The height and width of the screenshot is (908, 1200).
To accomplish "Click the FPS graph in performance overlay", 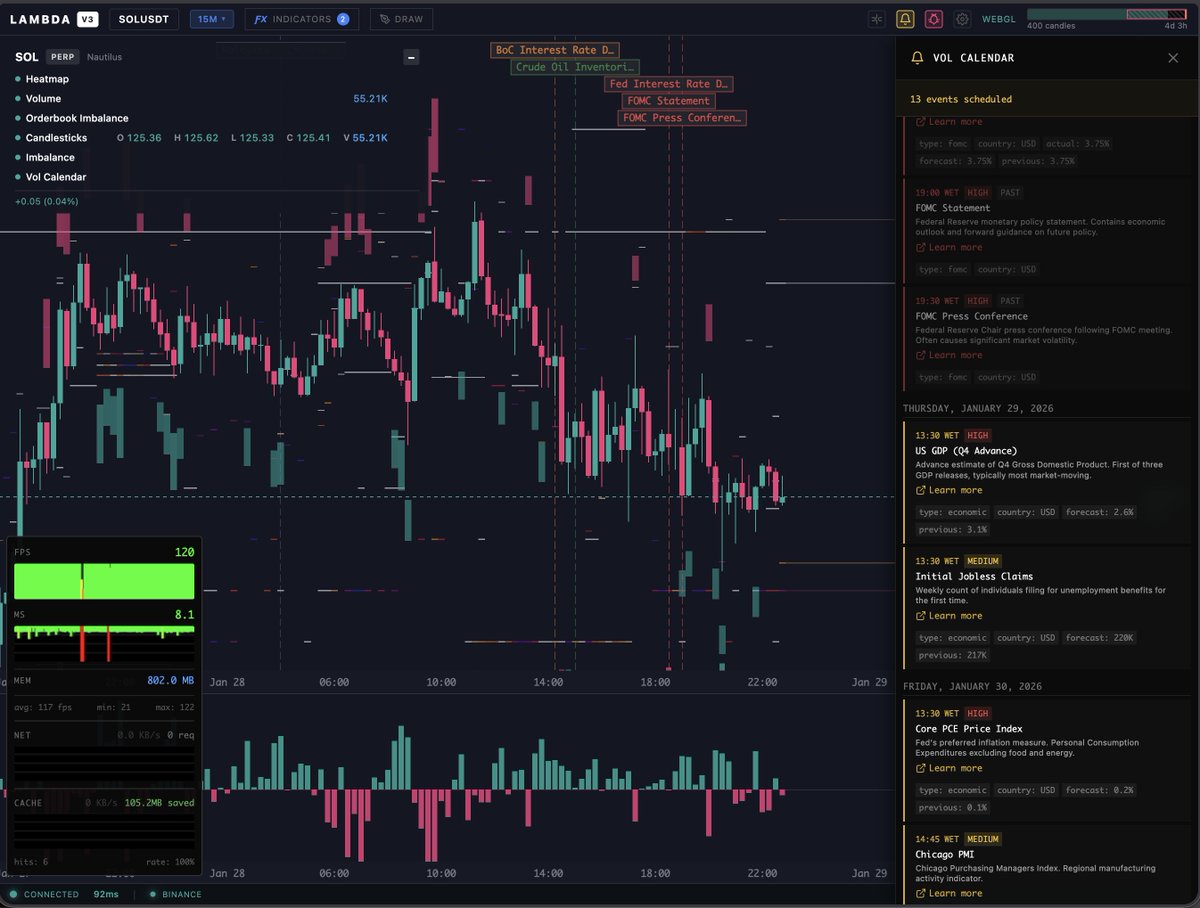I will pyautogui.click(x=104, y=581).
